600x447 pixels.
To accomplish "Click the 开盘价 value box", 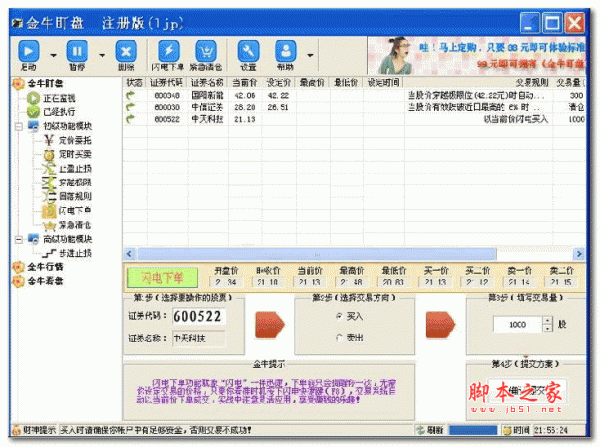I will tap(226, 282).
